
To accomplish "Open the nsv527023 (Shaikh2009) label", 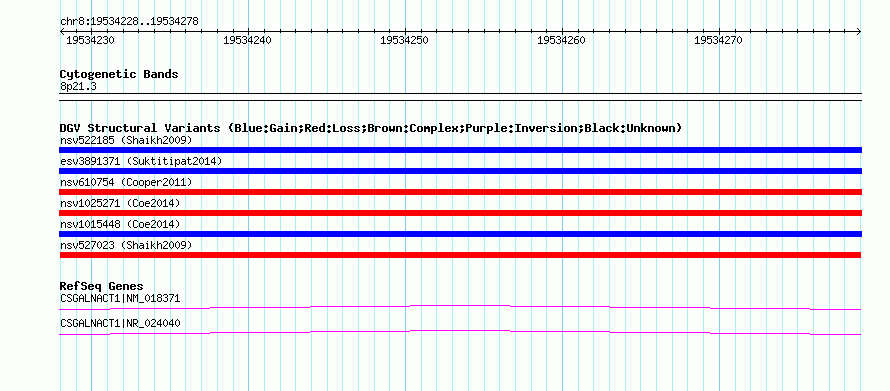I will tap(126, 245).
